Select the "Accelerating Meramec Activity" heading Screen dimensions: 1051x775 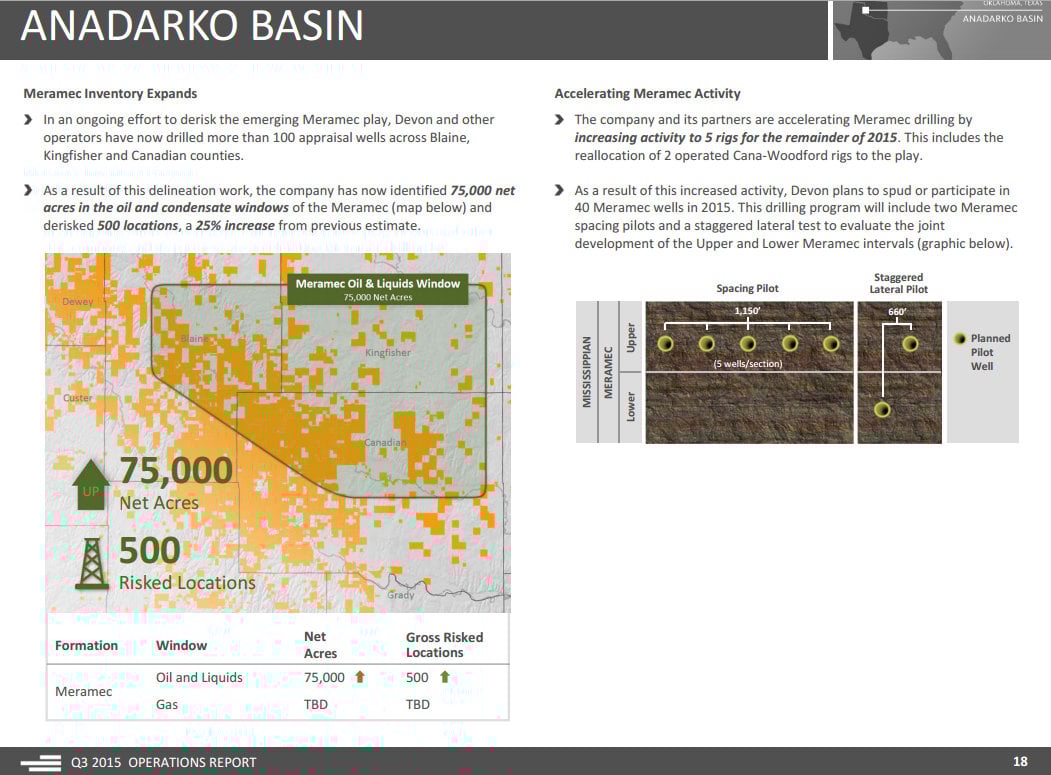coord(647,94)
